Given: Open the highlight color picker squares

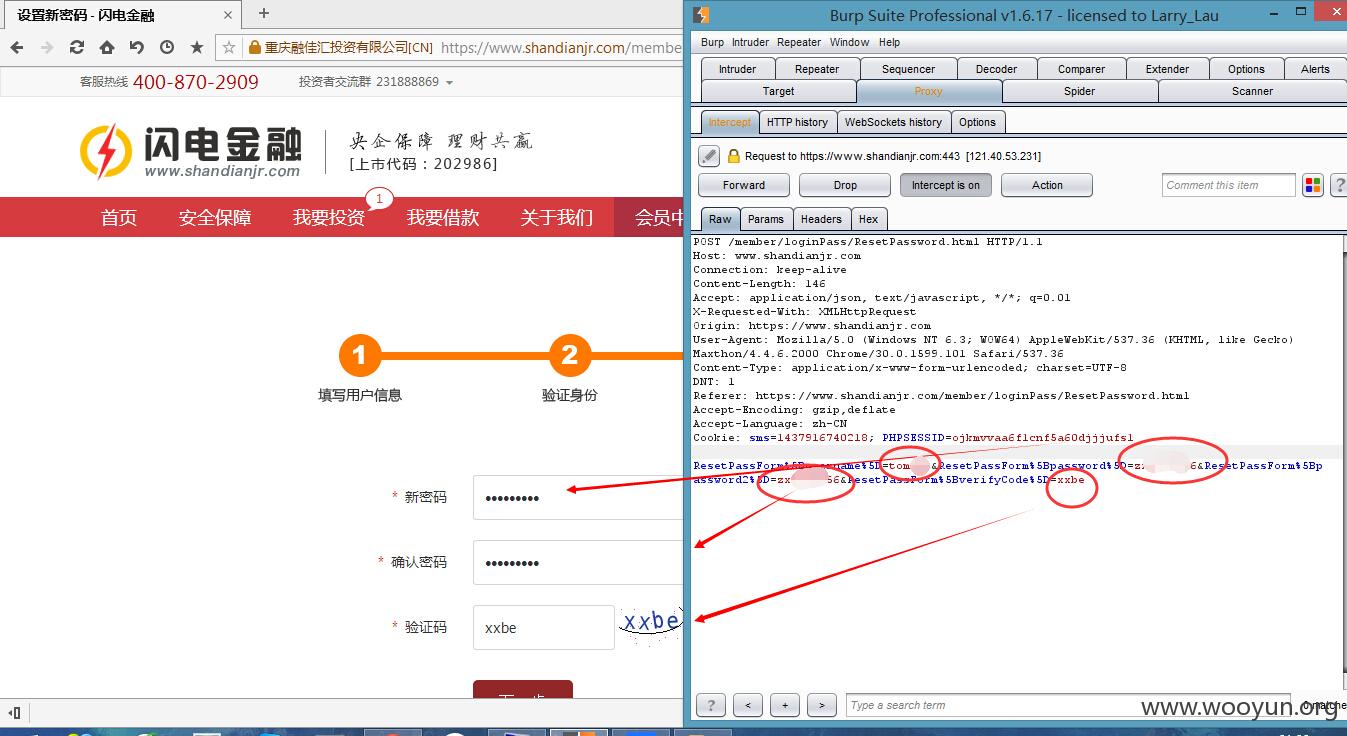Looking at the screenshot, I should click(1313, 185).
